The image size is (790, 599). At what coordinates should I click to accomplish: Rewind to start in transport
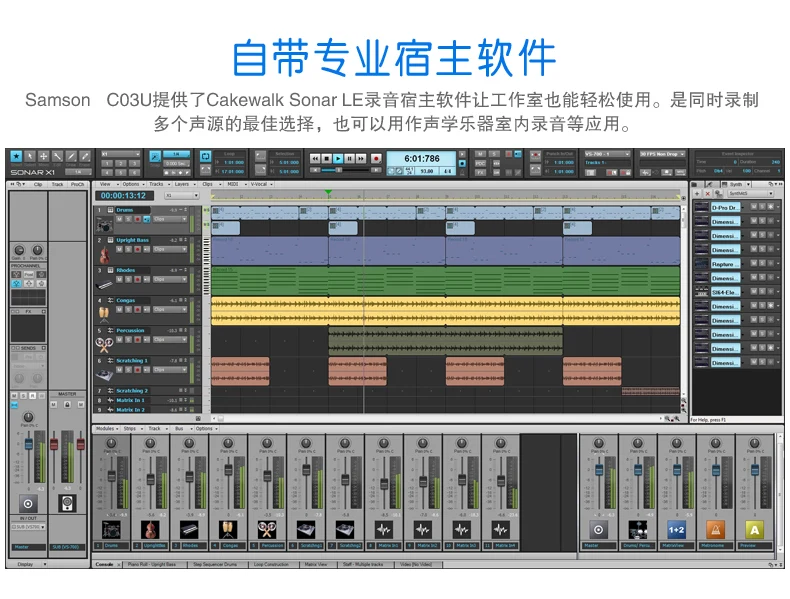point(315,159)
